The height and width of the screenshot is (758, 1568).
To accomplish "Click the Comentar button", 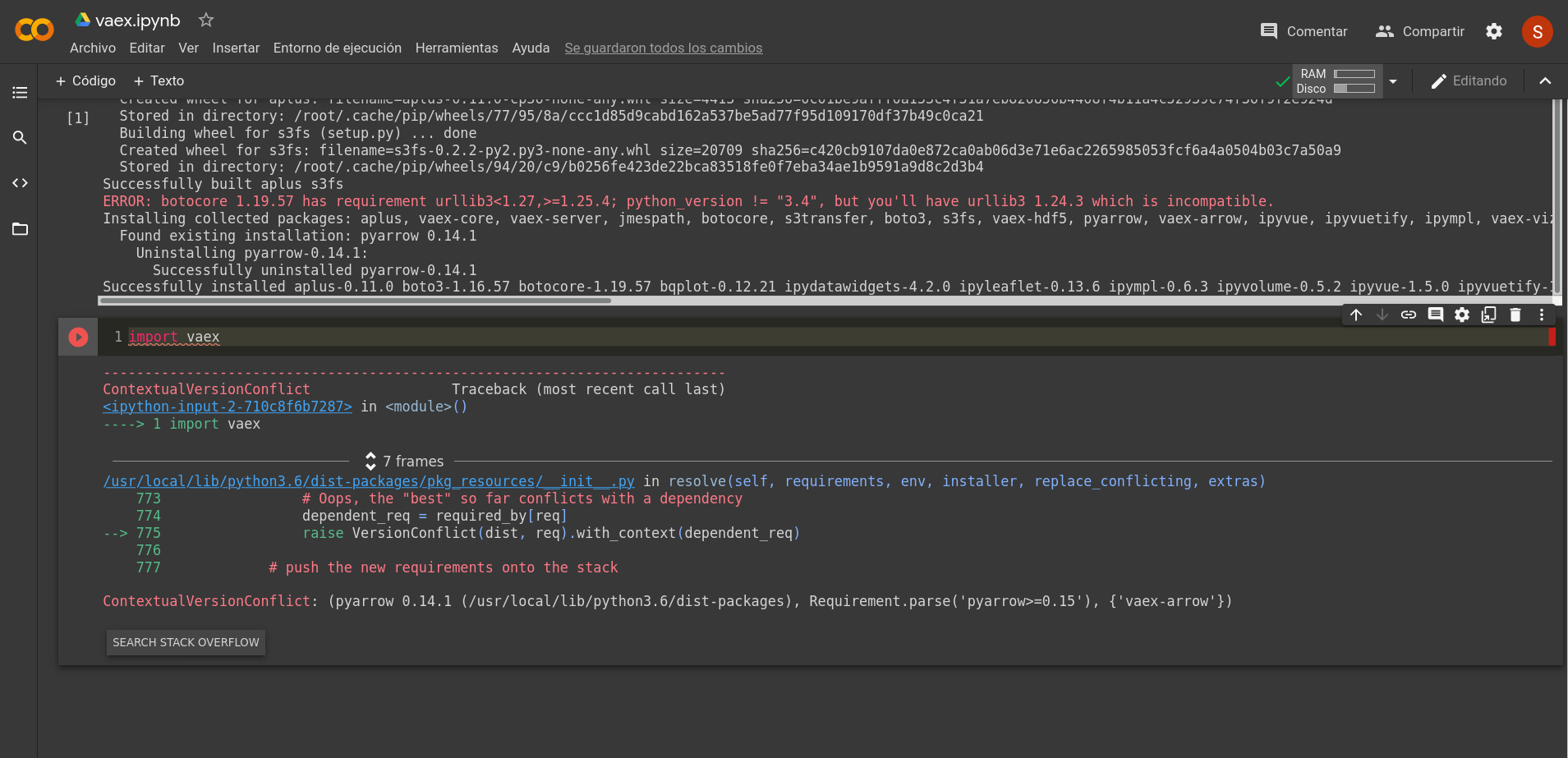I will [x=1304, y=31].
